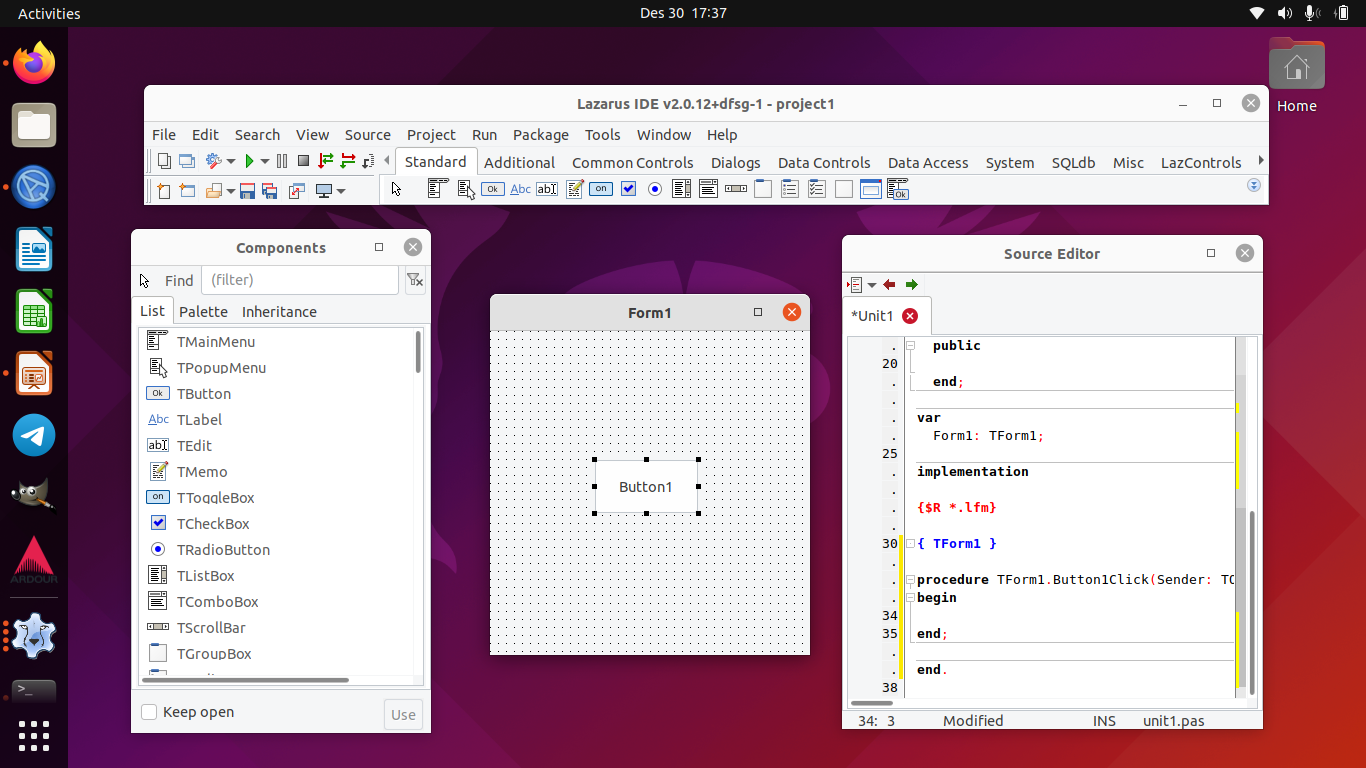Click the View Forms toolbar icon
Screen dimensions: 1366x768
click(x=186, y=161)
